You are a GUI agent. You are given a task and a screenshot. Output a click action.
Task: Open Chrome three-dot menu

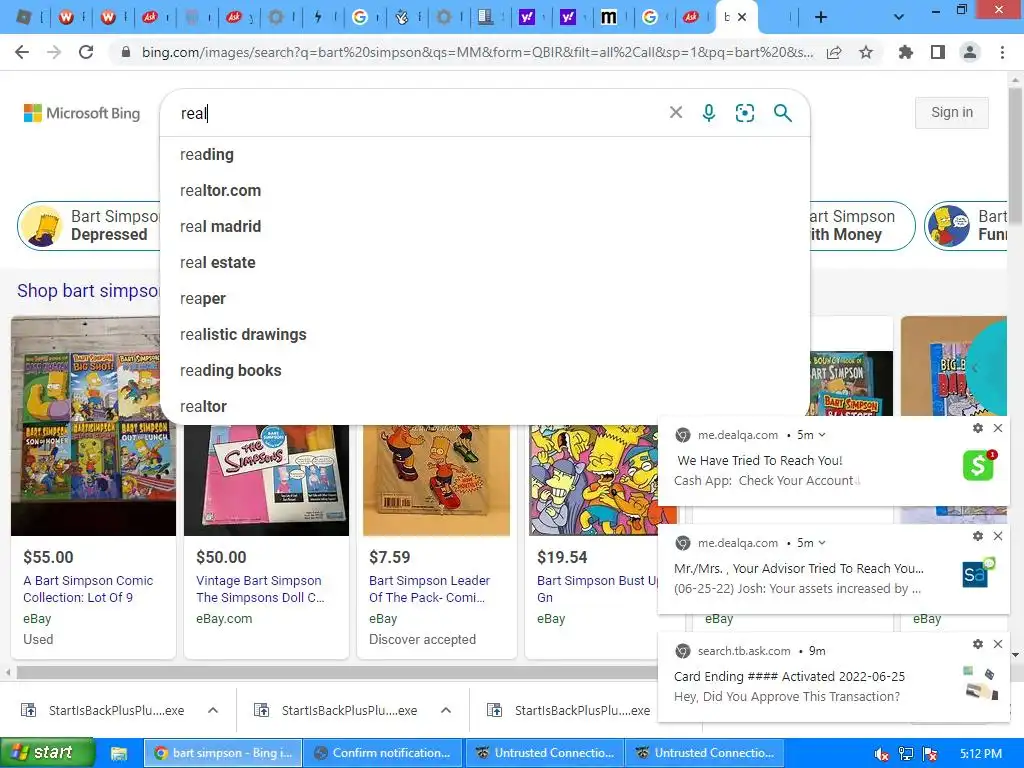1002,52
